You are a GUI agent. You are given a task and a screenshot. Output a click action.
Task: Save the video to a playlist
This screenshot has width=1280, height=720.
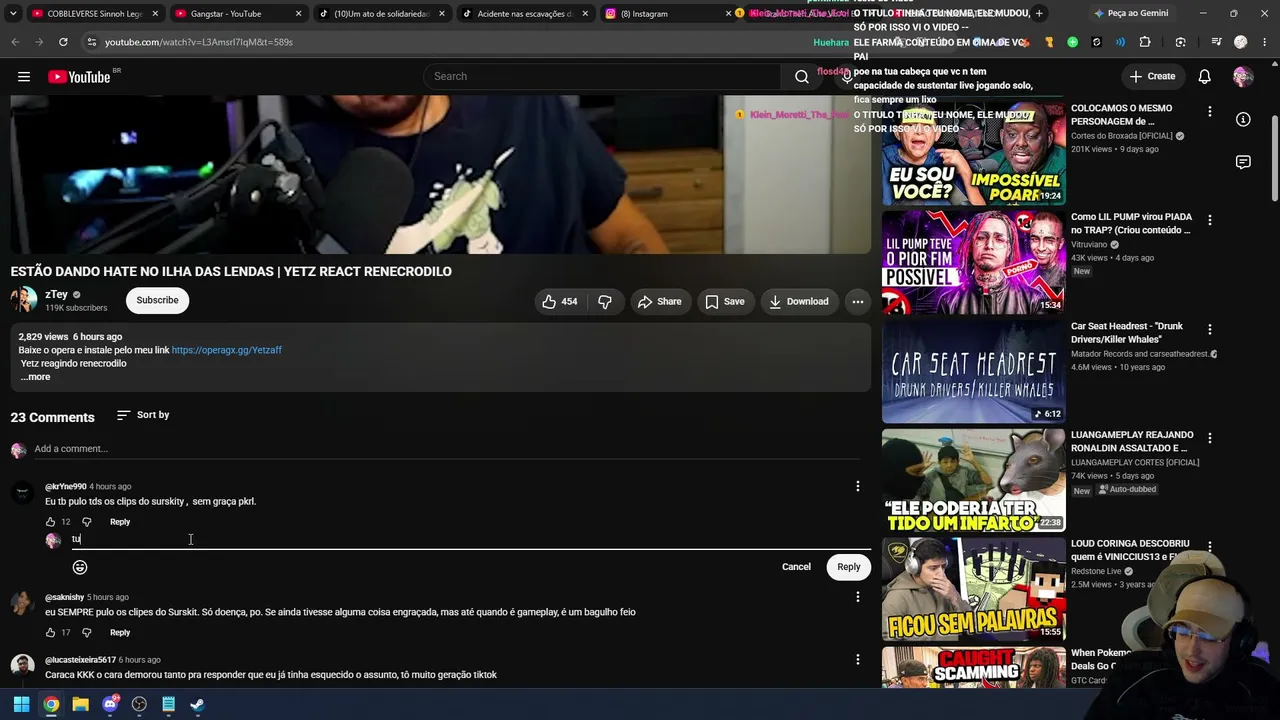coord(725,301)
